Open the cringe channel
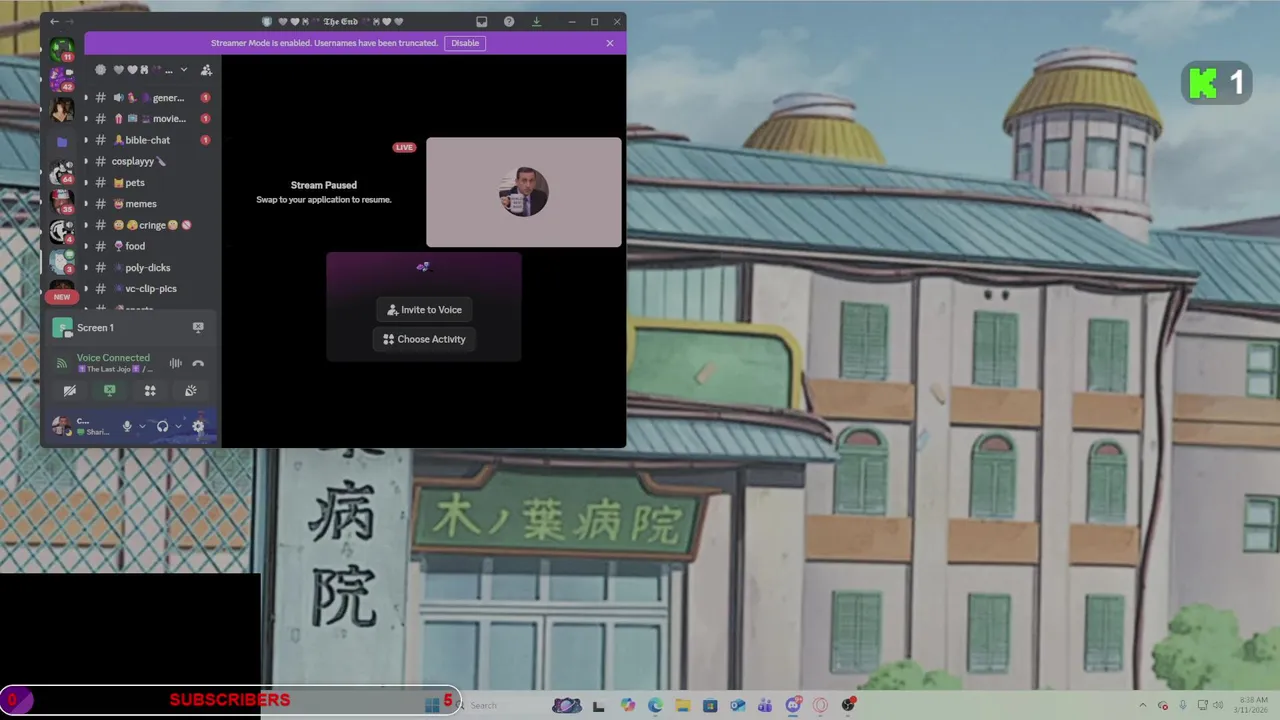Image resolution: width=1280 pixels, height=720 pixels. pos(150,225)
